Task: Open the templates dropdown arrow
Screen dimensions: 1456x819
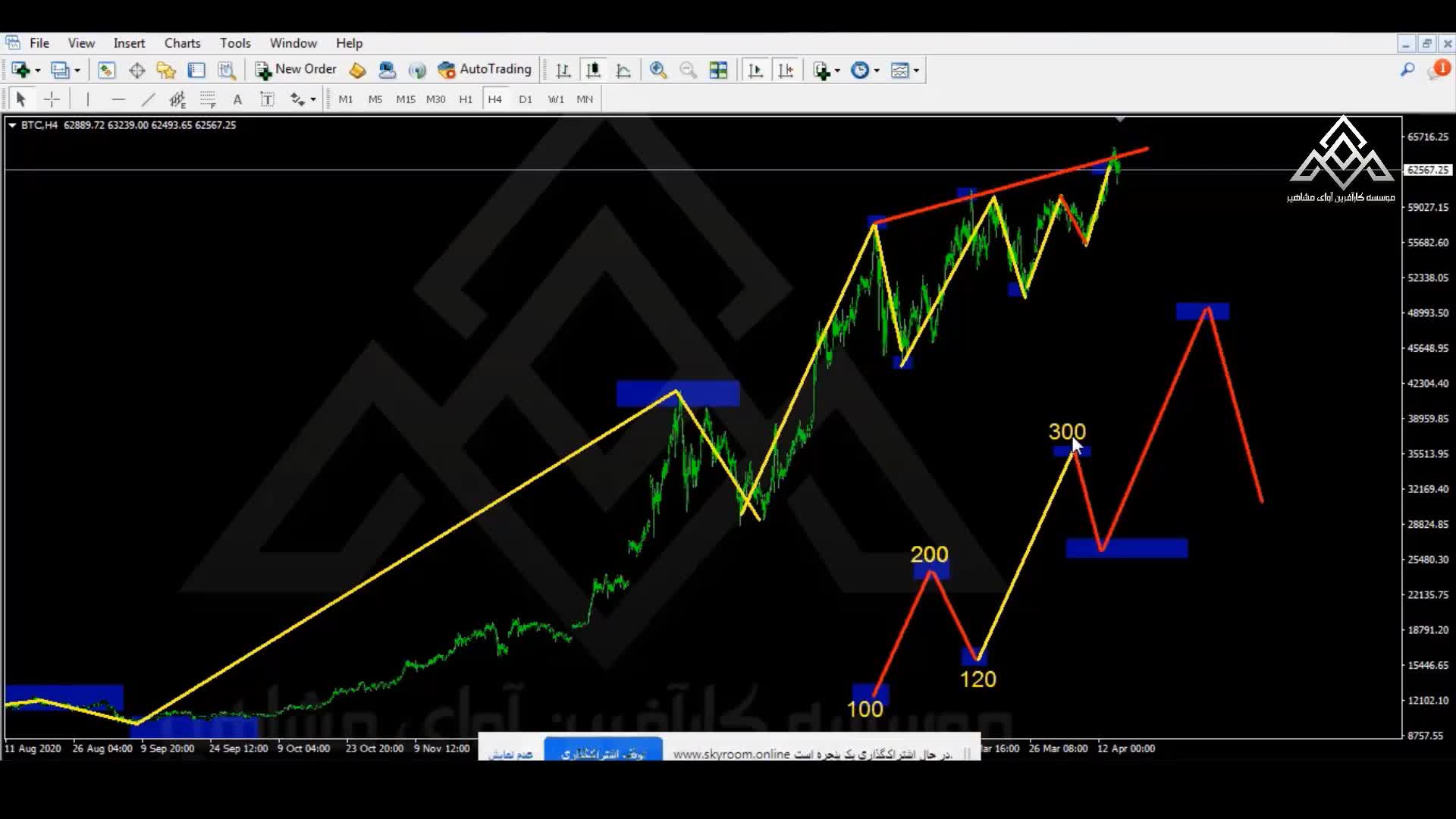Action: click(916, 71)
